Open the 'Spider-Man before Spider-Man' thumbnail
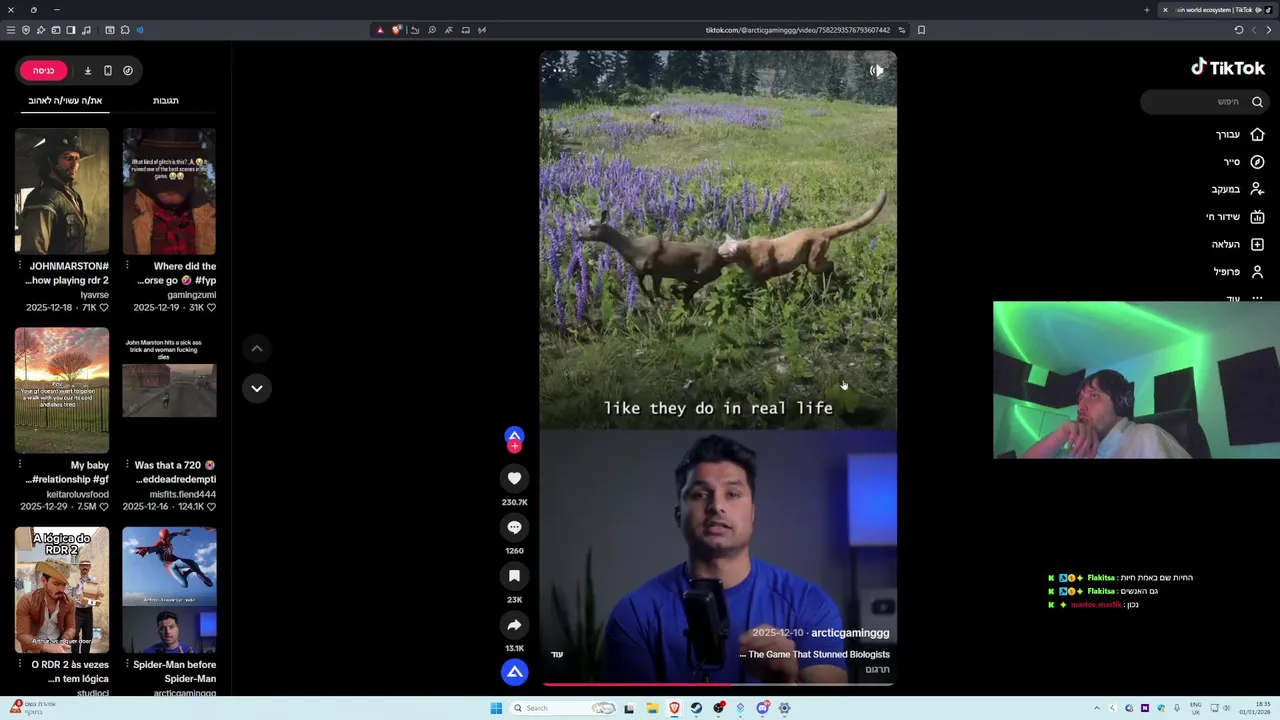The width and height of the screenshot is (1280, 720). point(169,590)
